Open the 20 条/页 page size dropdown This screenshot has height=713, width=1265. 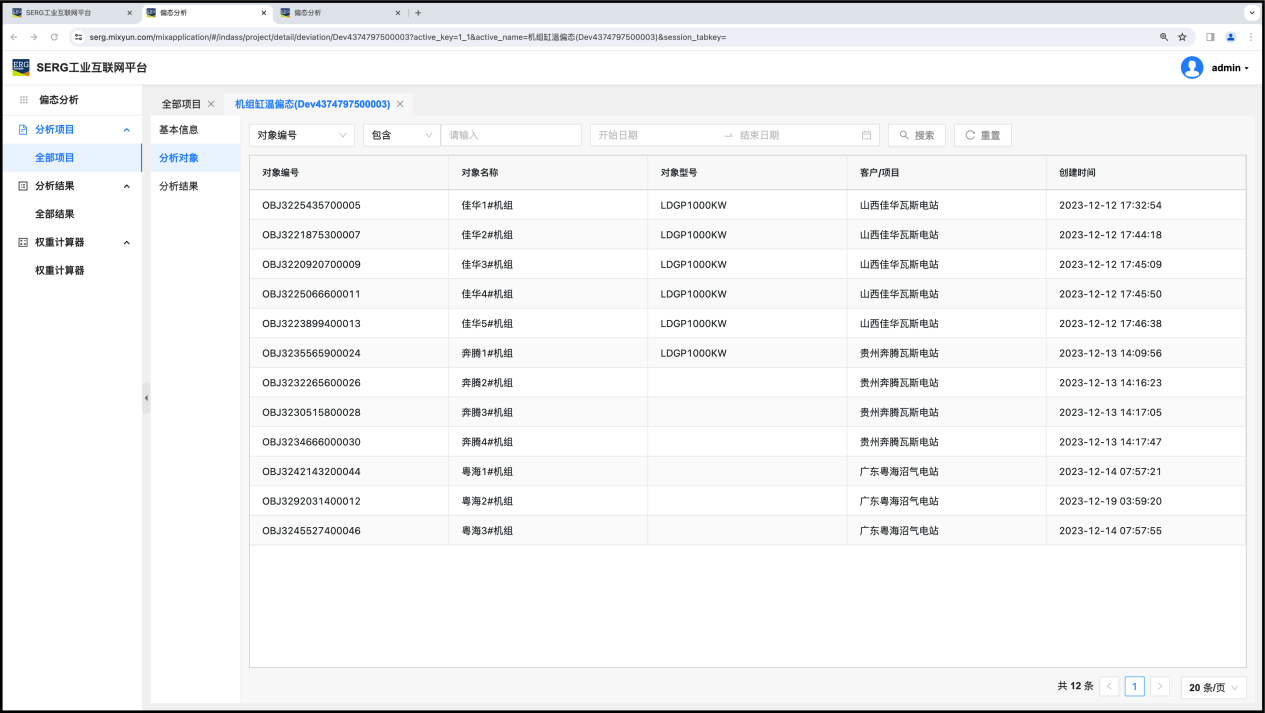tap(1213, 687)
